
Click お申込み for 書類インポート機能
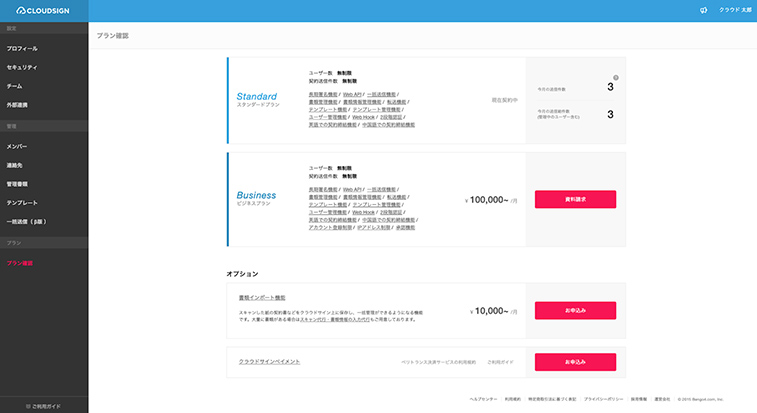point(575,310)
